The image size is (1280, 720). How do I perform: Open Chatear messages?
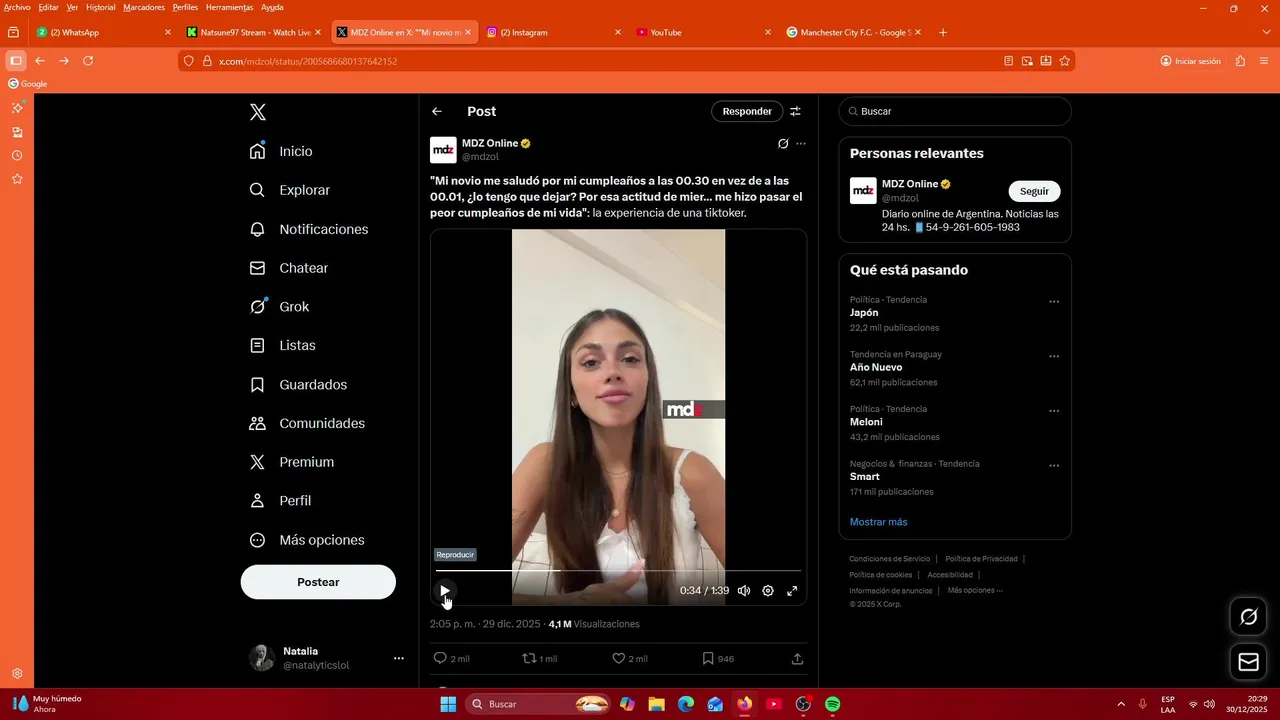click(288, 268)
